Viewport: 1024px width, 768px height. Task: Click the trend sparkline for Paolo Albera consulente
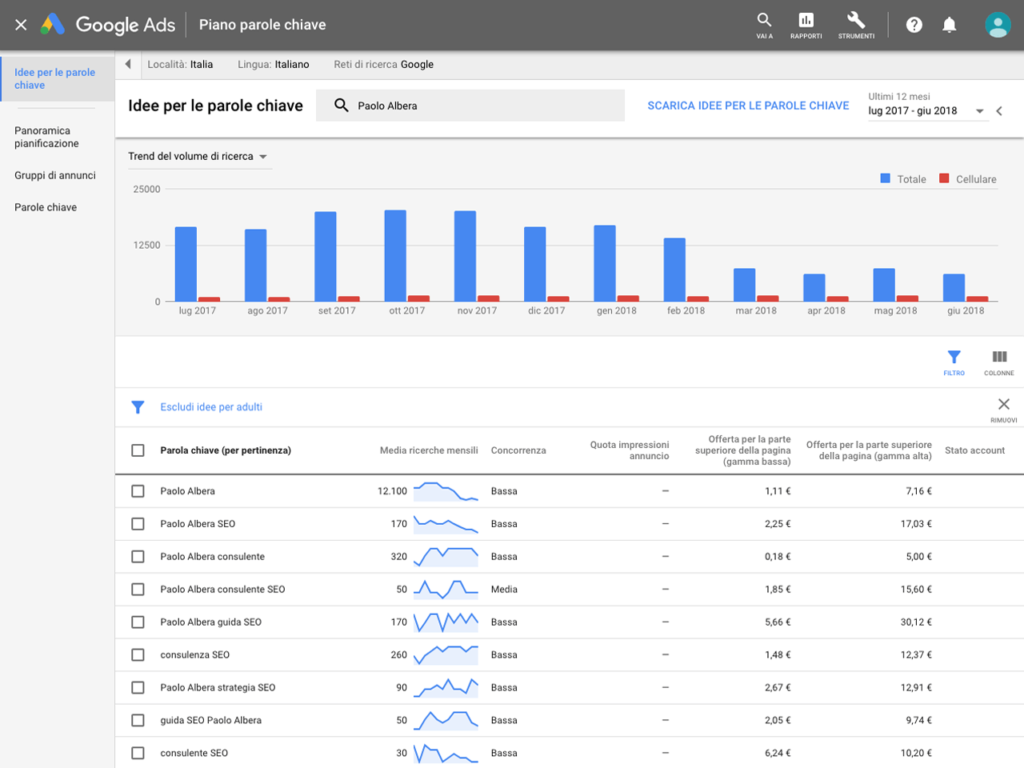[x=446, y=556]
